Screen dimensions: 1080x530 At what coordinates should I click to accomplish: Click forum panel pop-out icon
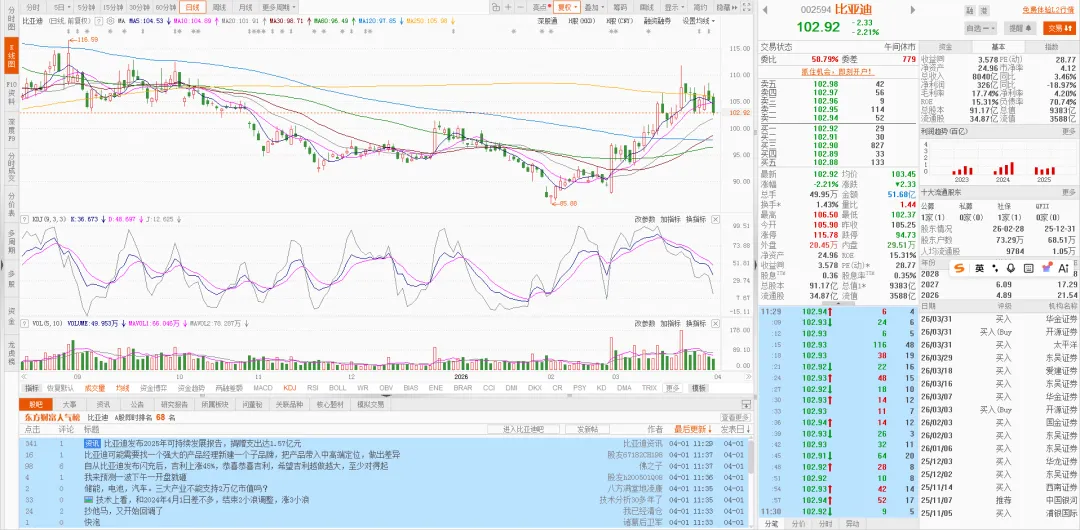pos(745,404)
